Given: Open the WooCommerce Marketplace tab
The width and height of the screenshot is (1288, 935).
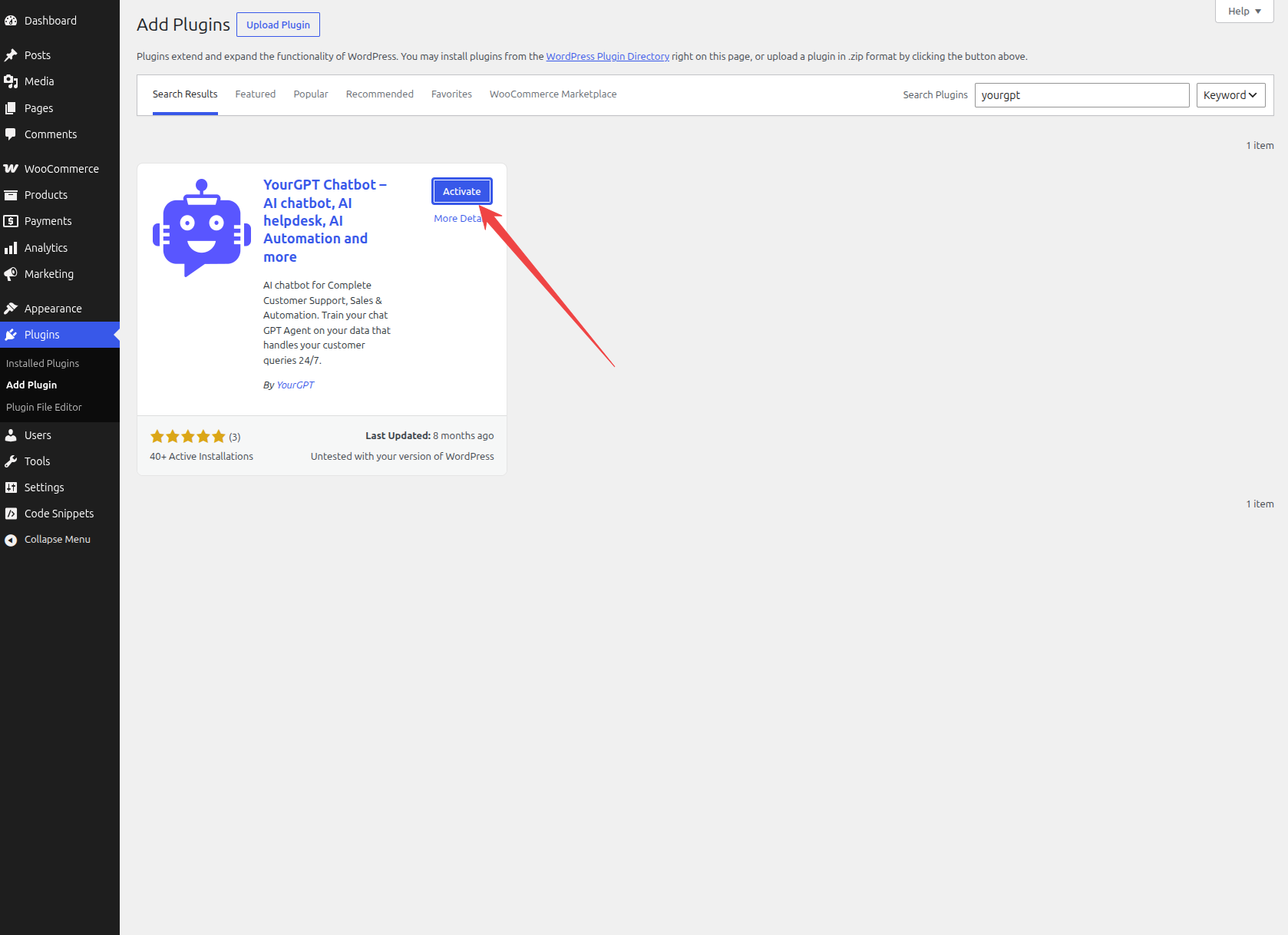Looking at the screenshot, I should click(553, 94).
